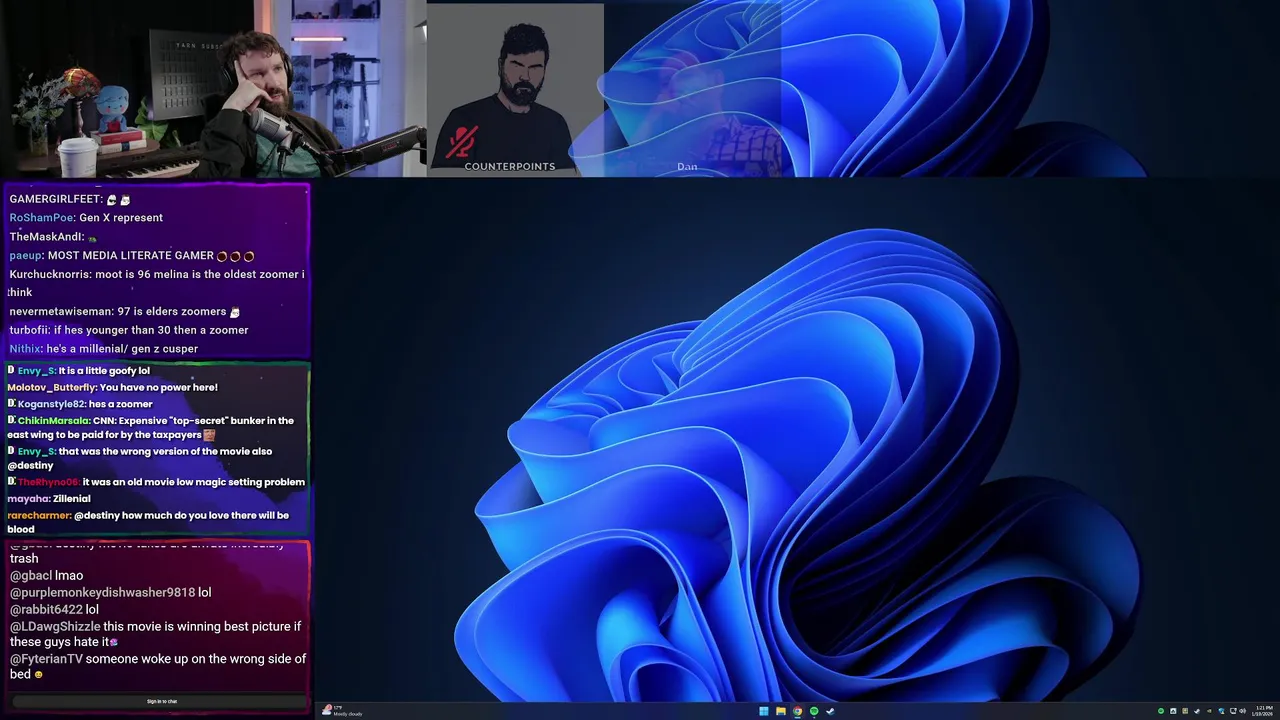1280x720 pixels.
Task: Open File Explorer from the taskbar
Action: (780, 711)
